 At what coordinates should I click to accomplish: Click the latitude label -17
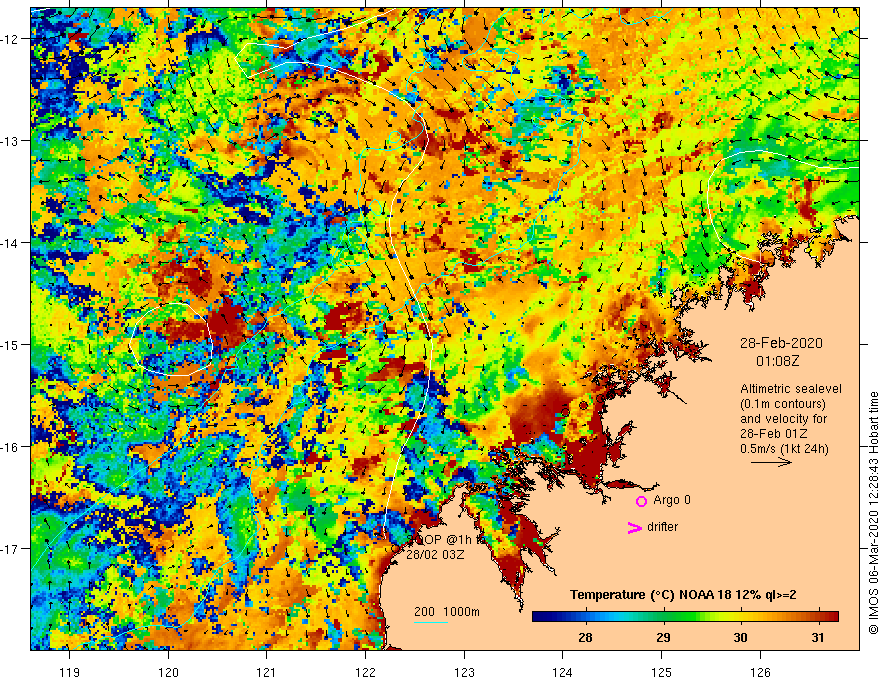coord(10,549)
